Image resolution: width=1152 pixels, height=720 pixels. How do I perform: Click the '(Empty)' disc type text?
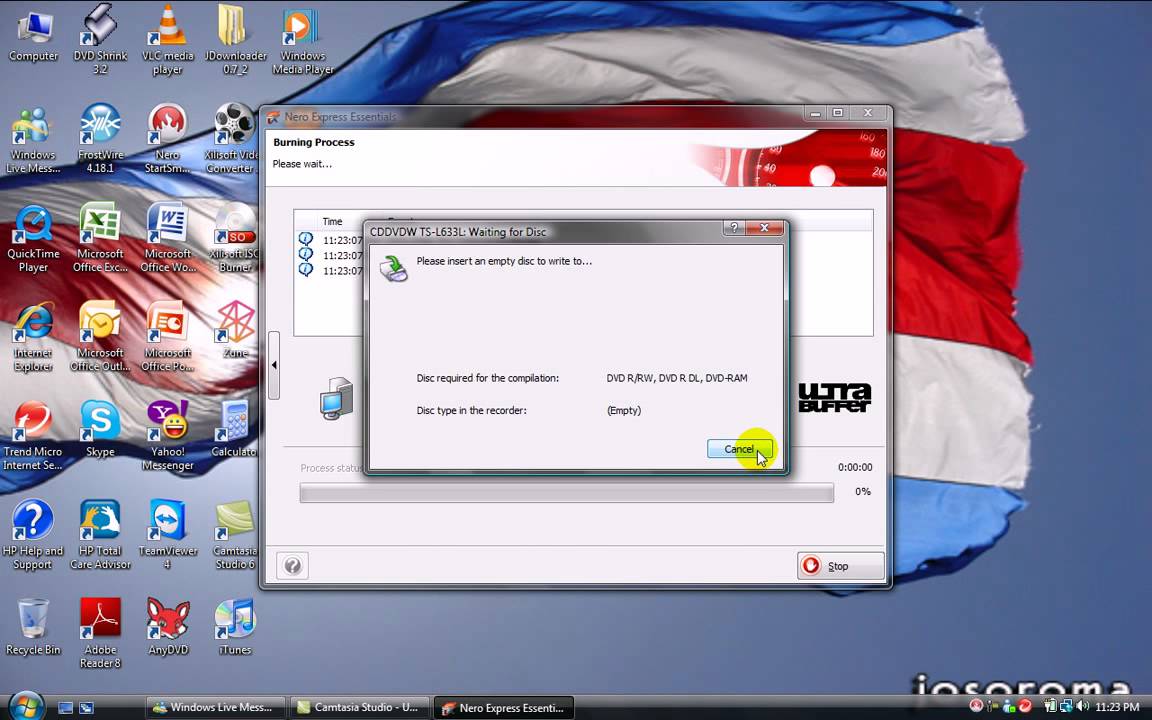[x=624, y=411]
